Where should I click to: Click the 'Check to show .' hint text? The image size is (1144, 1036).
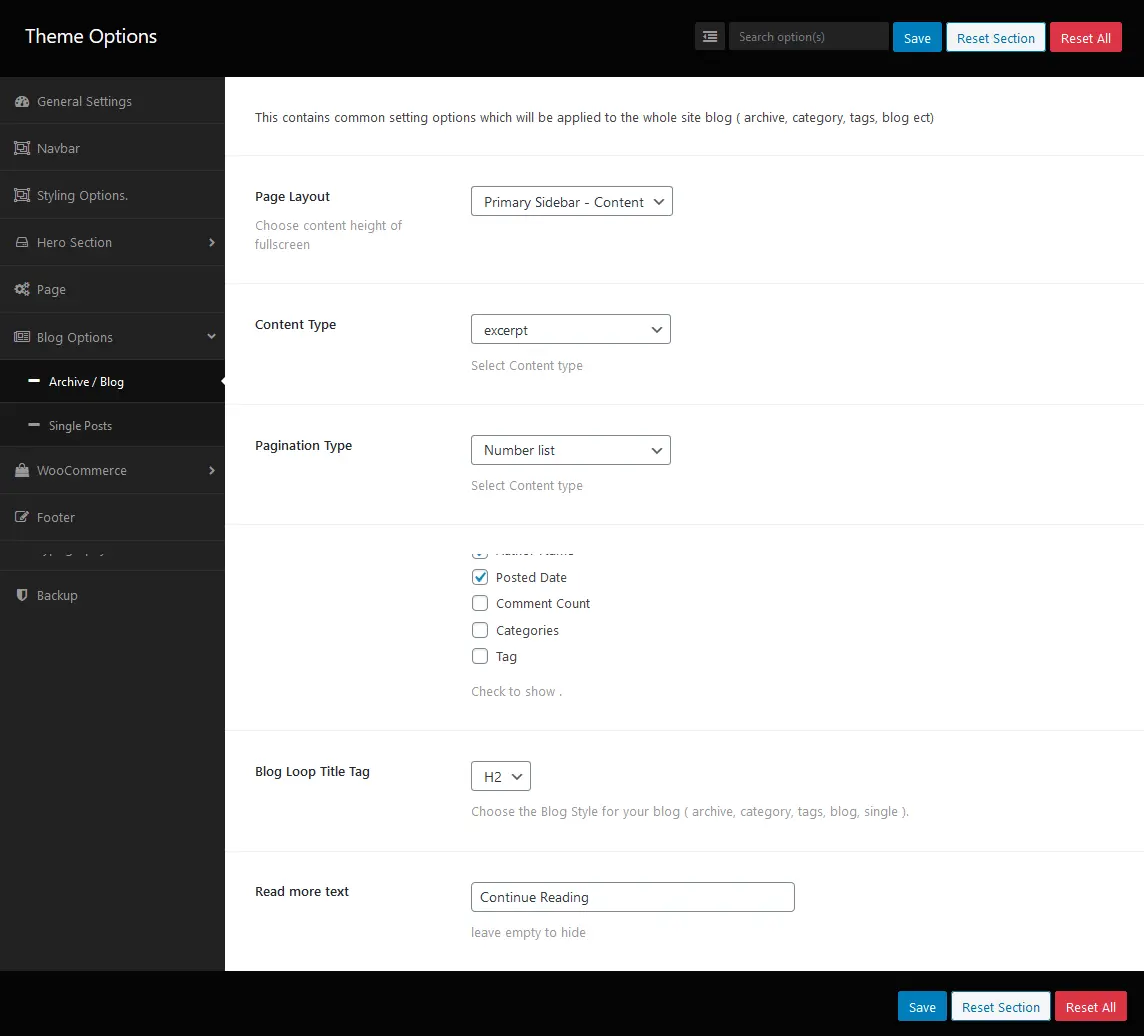pyautogui.click(x=517, y=691)
